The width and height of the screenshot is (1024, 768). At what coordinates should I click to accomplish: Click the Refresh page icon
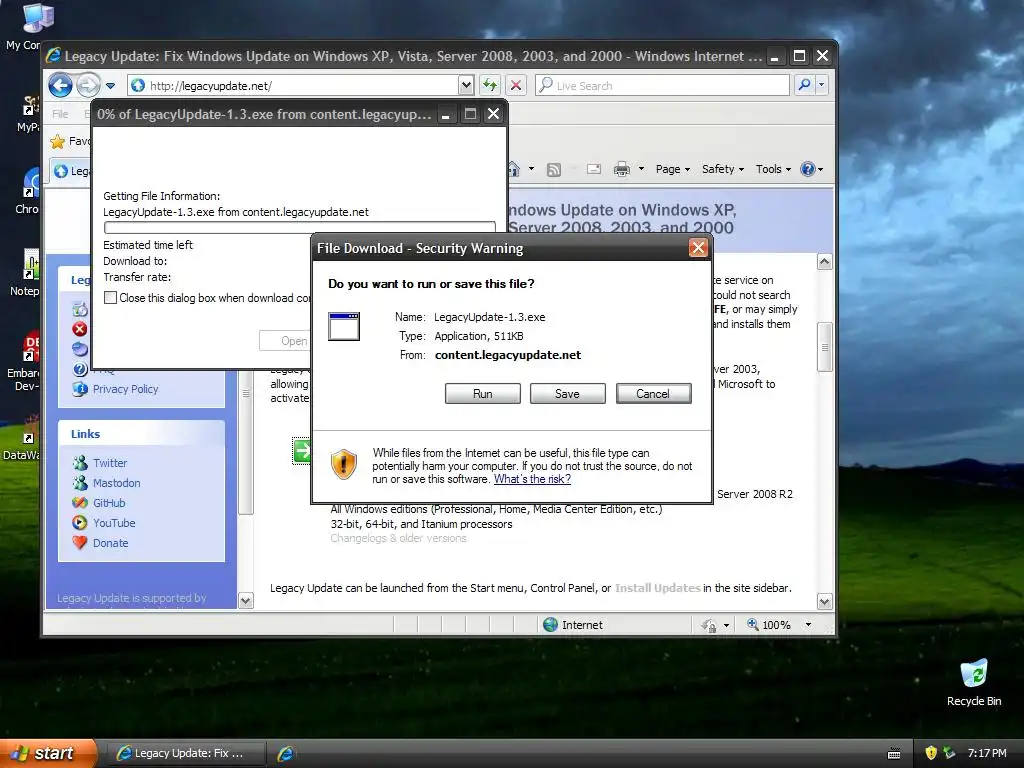(x=490, y=86)
